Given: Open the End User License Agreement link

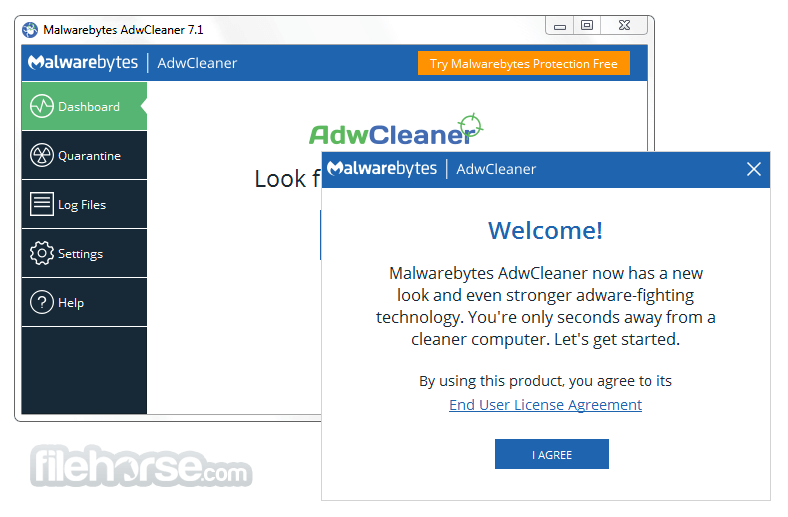Looking at the screenshot, I should pos(545,405).
